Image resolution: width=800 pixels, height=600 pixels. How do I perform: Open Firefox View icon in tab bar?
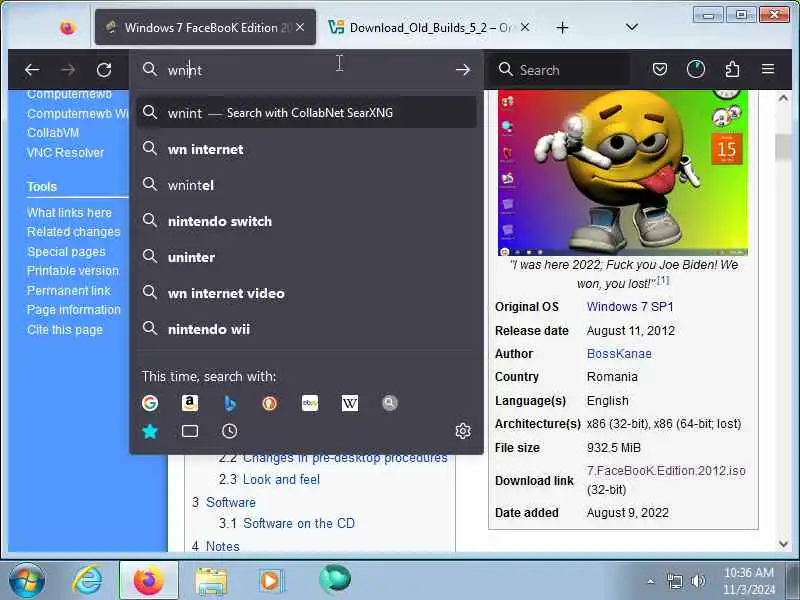point(67,28)
